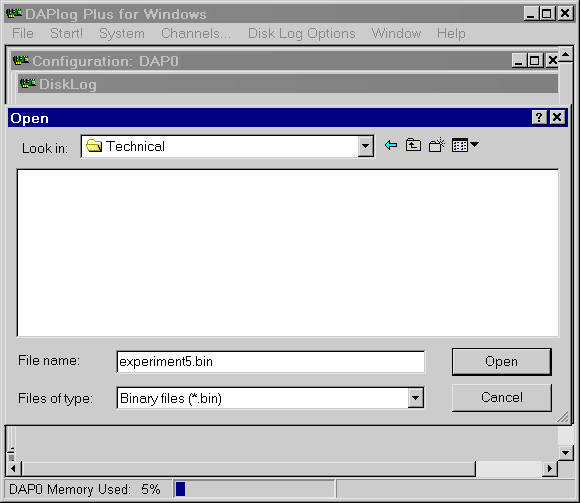The height and width of the screenshot is (503, 580).
Task: Create a new folder in Technical
Action: pos(436,145)
